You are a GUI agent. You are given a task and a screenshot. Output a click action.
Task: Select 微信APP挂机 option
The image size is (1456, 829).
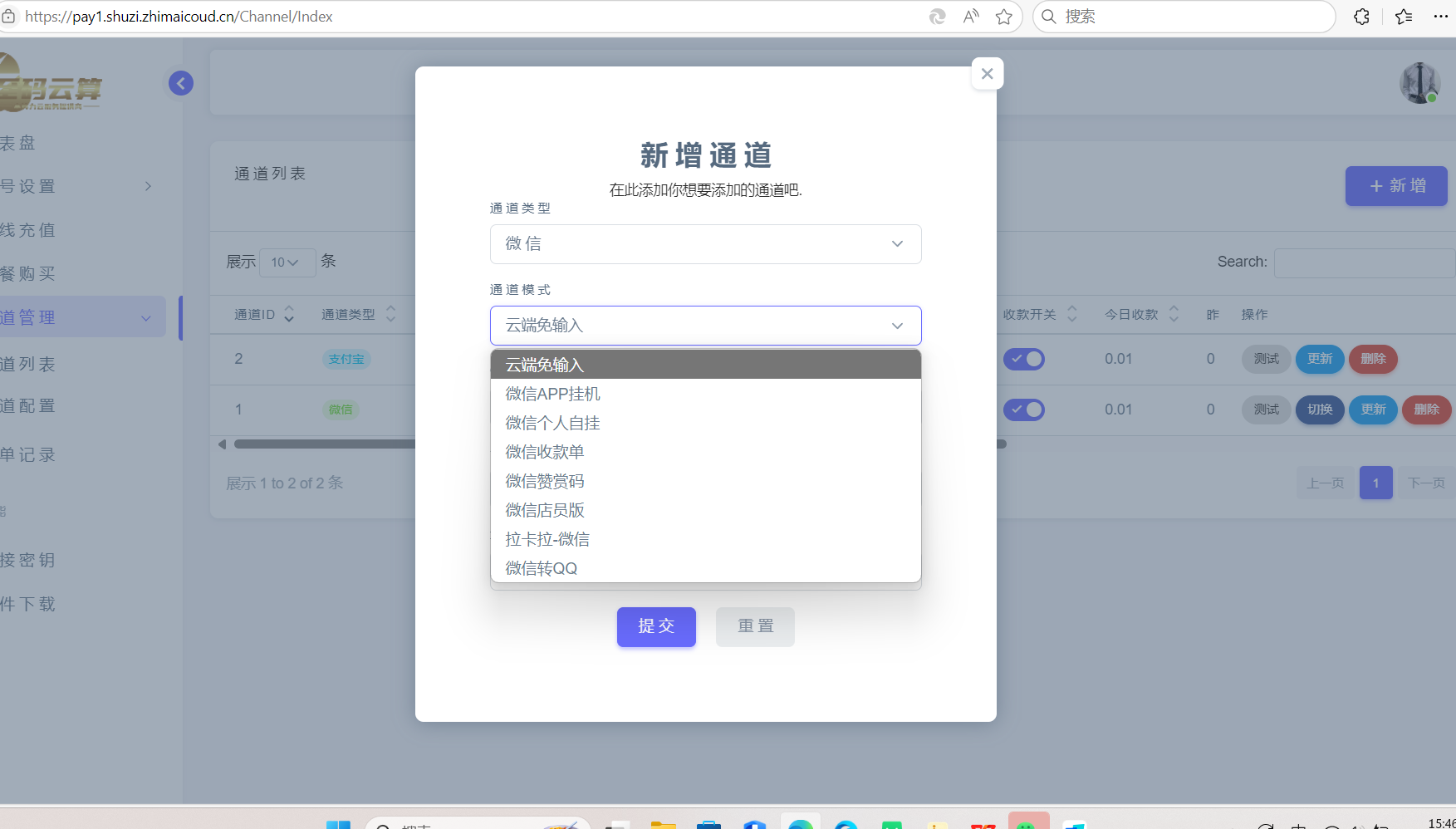click(x=705, y=394)
